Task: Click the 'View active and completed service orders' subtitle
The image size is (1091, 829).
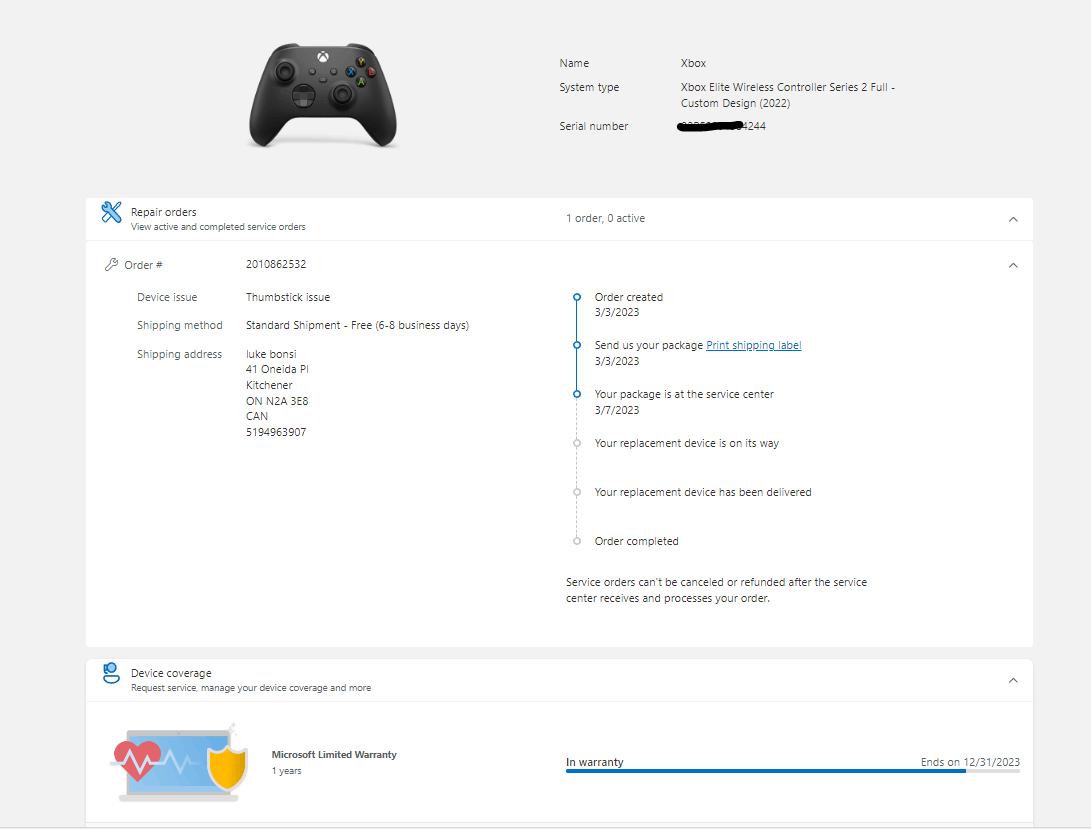Action: coord(218,227)
